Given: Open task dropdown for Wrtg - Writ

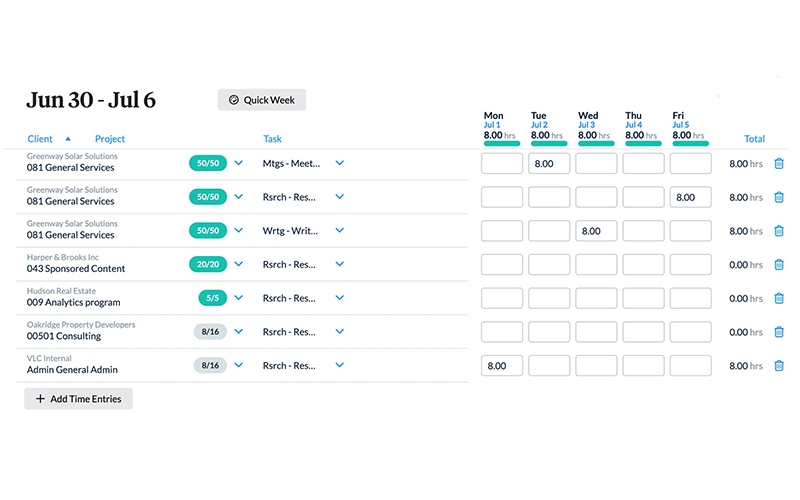Looking at the screenshot, I should [x=340, y=230].
